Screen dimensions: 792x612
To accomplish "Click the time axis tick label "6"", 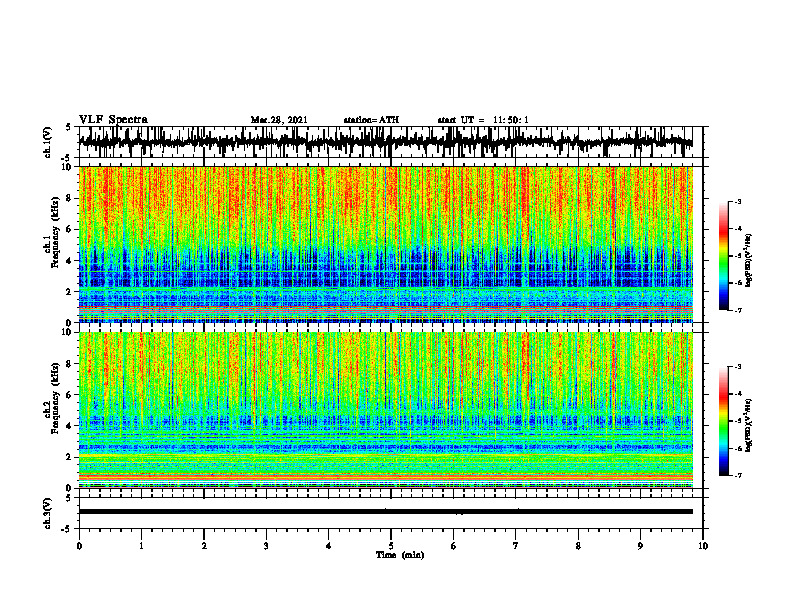I will pos(454,546).
